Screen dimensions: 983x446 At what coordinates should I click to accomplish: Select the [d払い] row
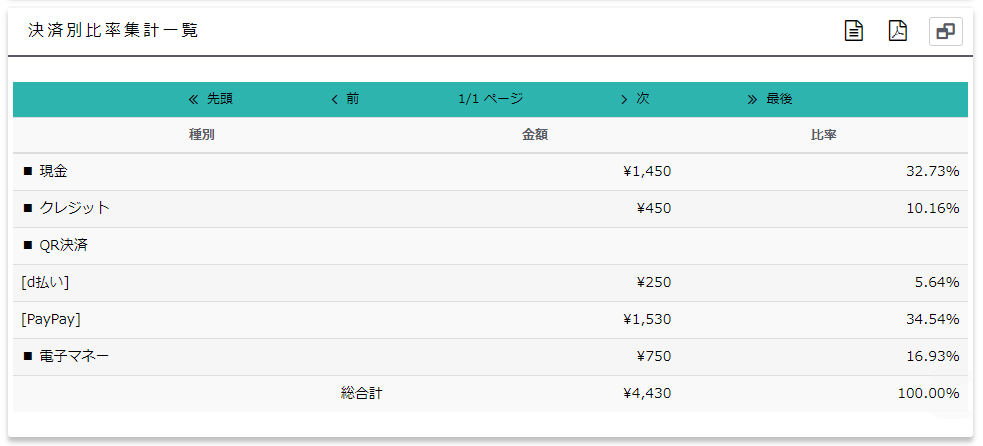[490, 283]
